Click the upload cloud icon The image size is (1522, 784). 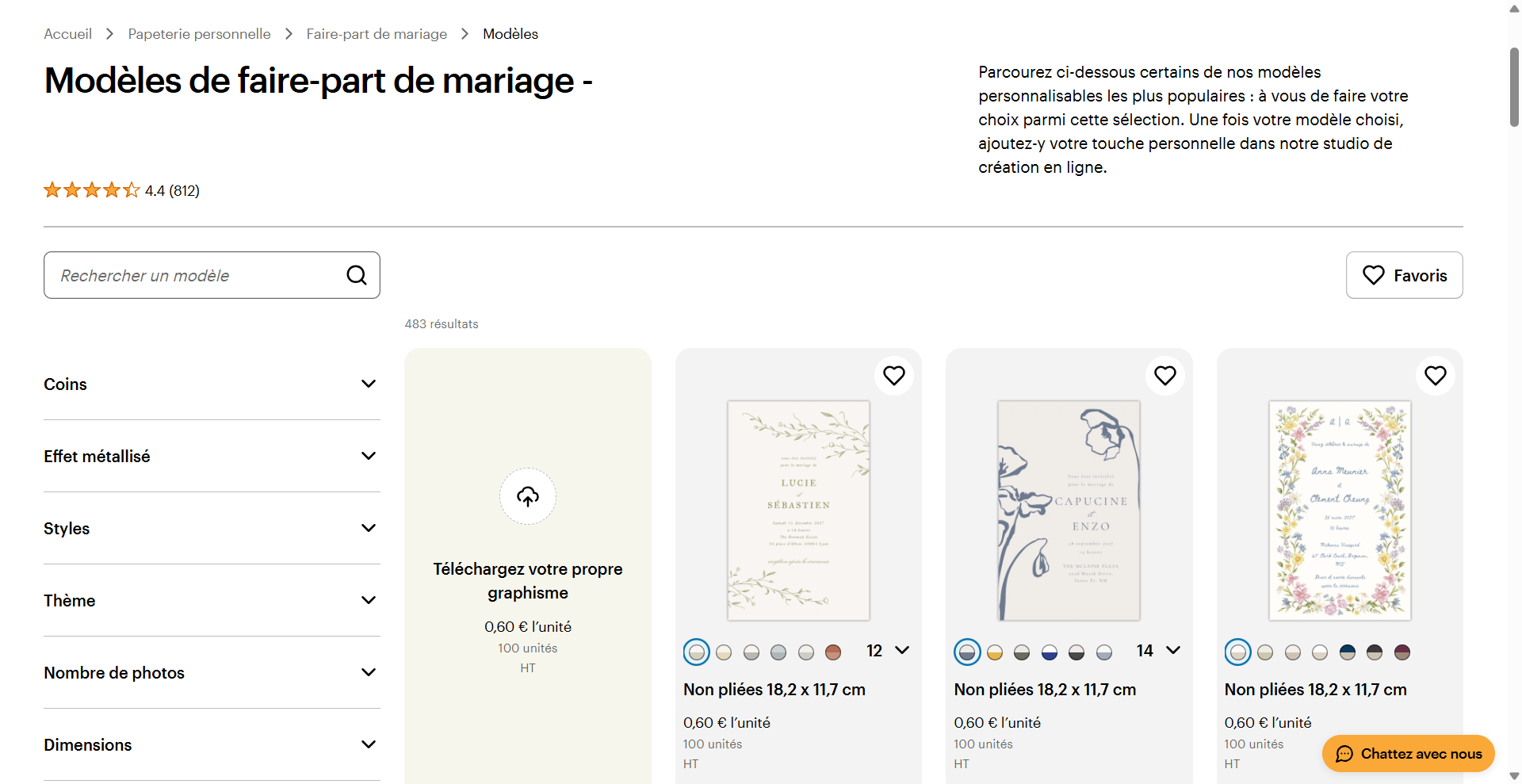528,496
